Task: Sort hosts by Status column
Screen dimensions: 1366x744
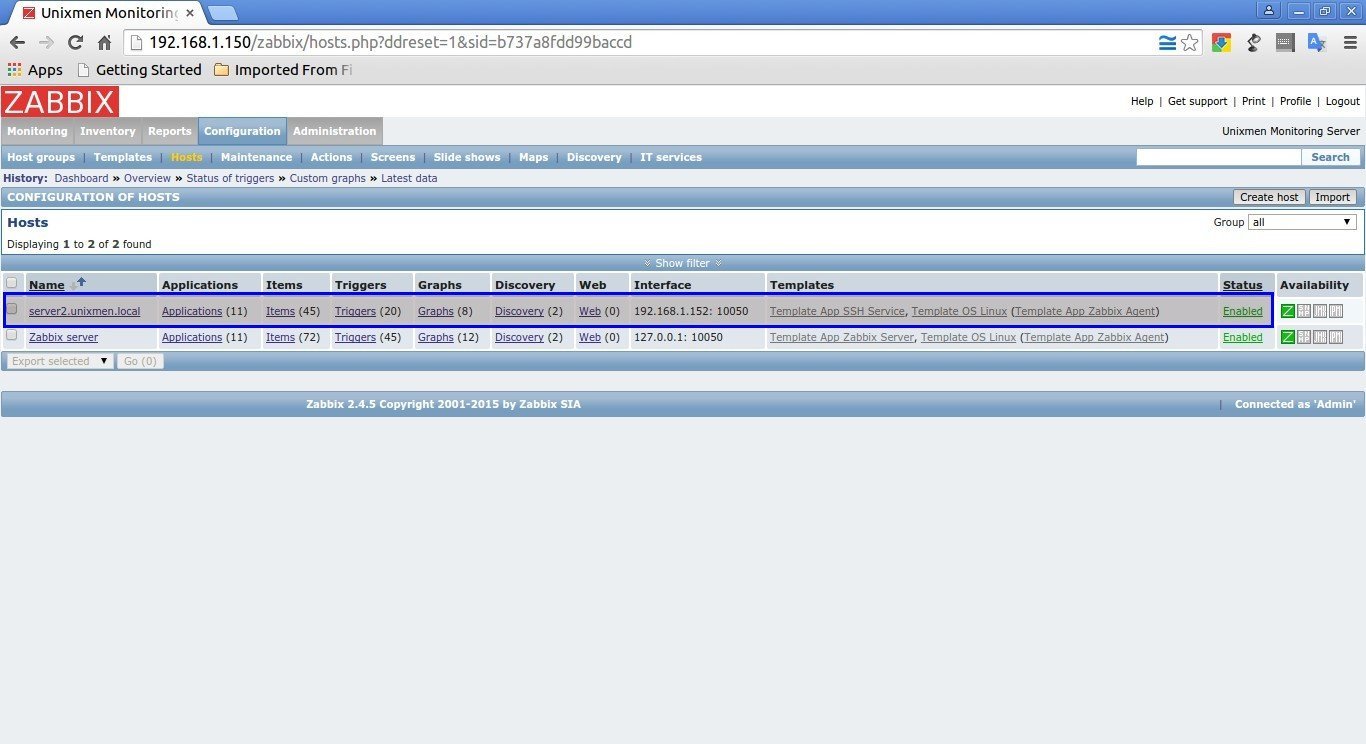Action: [1241, 285]
